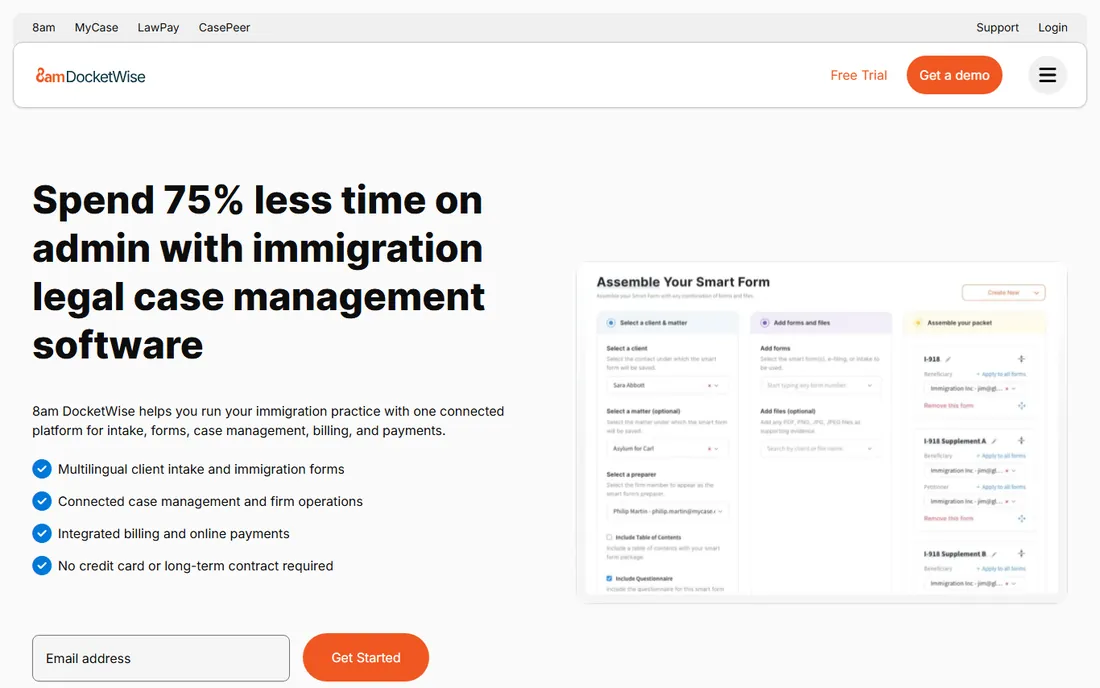
Task: Click the Get a demo button
Action: pyautogui.click(x=954, y=75)
